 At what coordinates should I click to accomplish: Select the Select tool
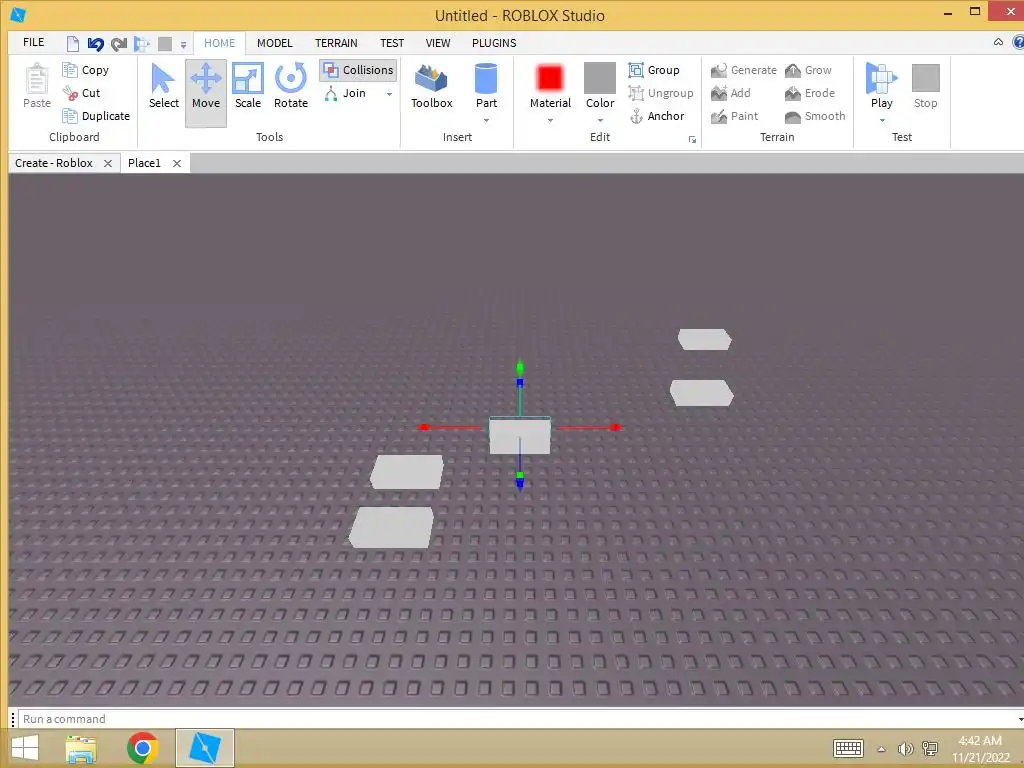pyautogui.click(x=163, y=86)
